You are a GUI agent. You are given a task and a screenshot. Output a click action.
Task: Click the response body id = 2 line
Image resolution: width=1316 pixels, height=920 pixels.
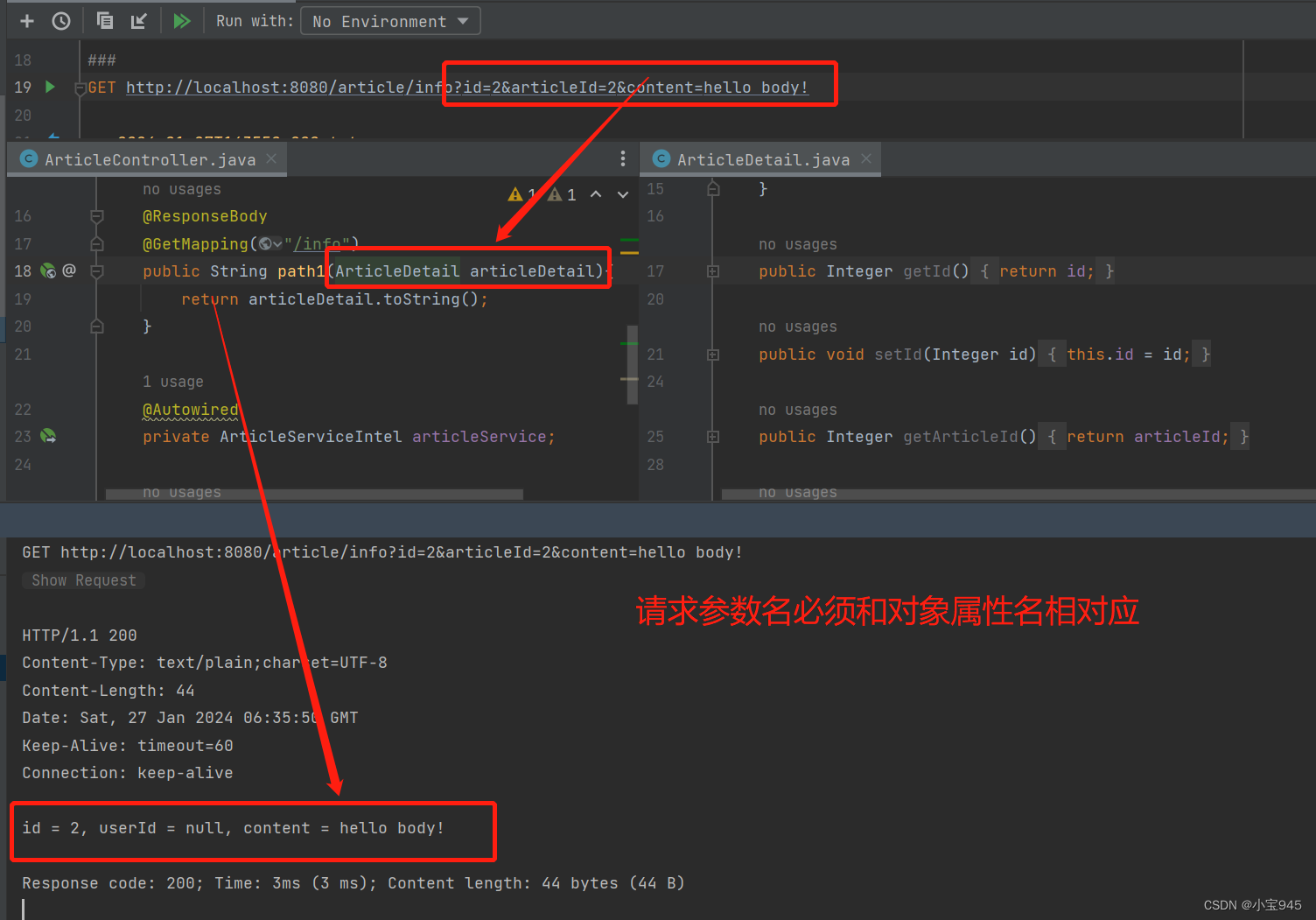point(234,828)
